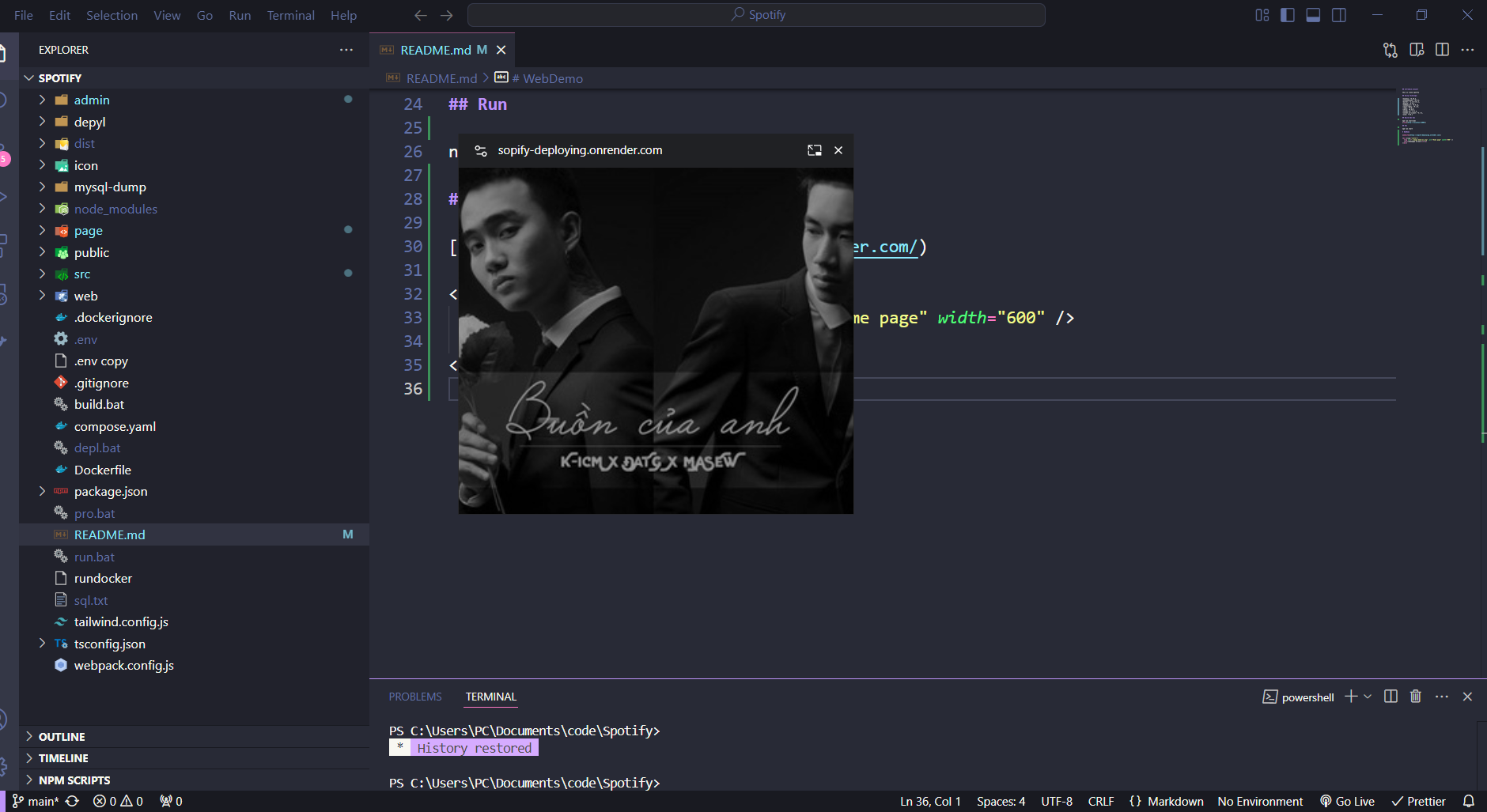Go back in navigation history

pos(421,15)
